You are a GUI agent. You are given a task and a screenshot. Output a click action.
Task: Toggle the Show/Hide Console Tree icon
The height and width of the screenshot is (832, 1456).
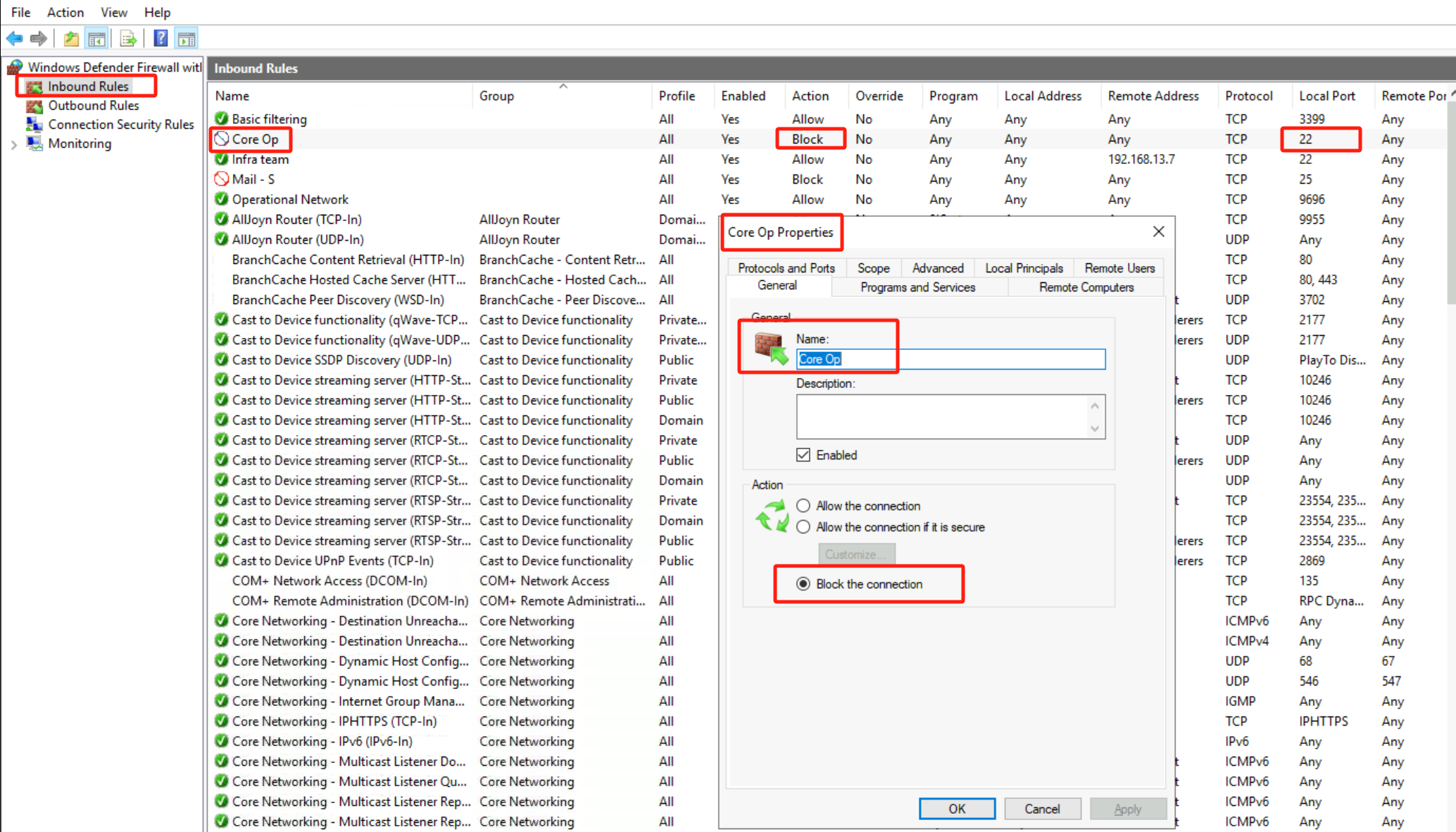[x=97, y=39]
